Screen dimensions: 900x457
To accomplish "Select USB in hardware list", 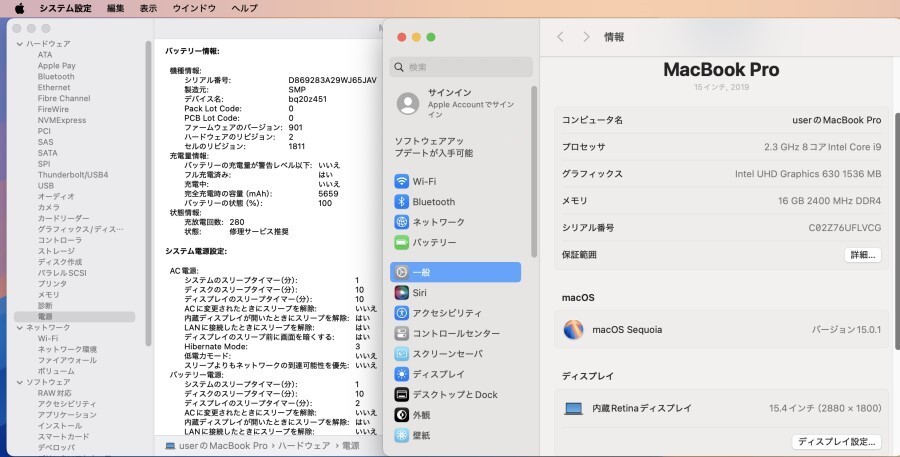I will pos(45,185).
